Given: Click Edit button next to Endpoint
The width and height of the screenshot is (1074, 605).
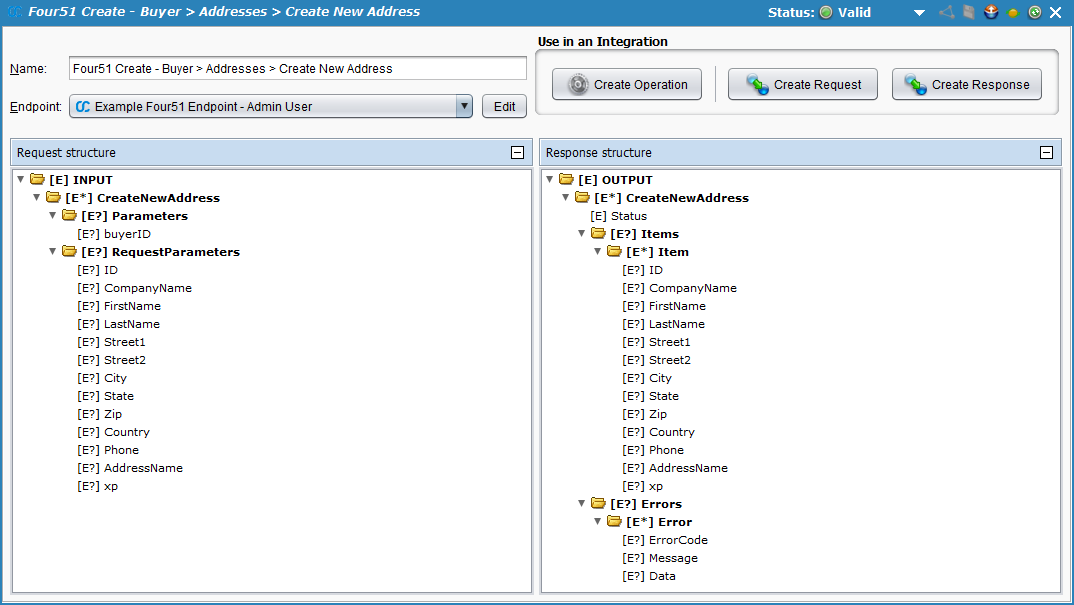Looking at the screenshot, I should click(x=504, y=107).
